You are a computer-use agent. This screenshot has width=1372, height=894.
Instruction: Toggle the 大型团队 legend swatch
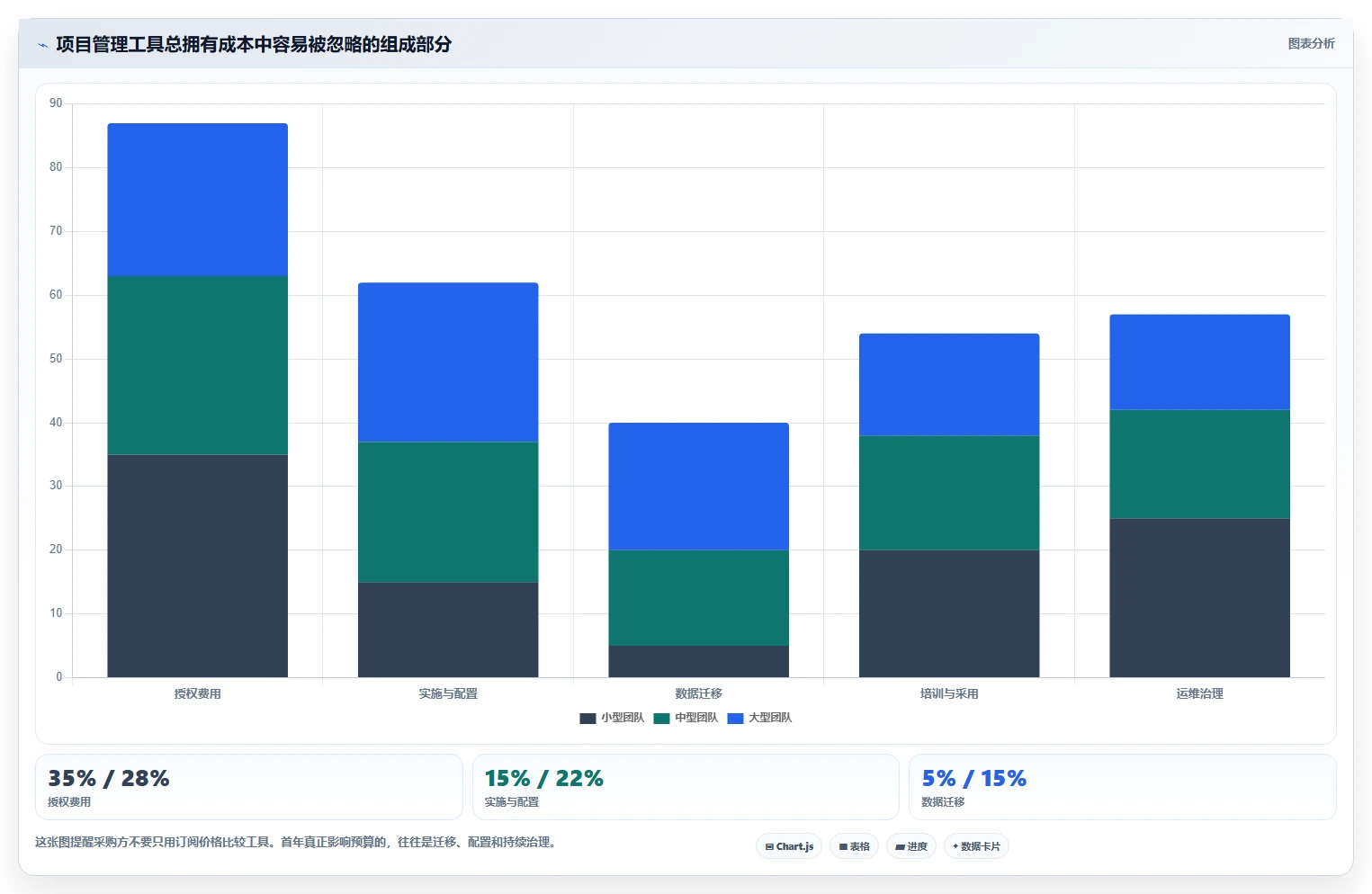[735, 718]
